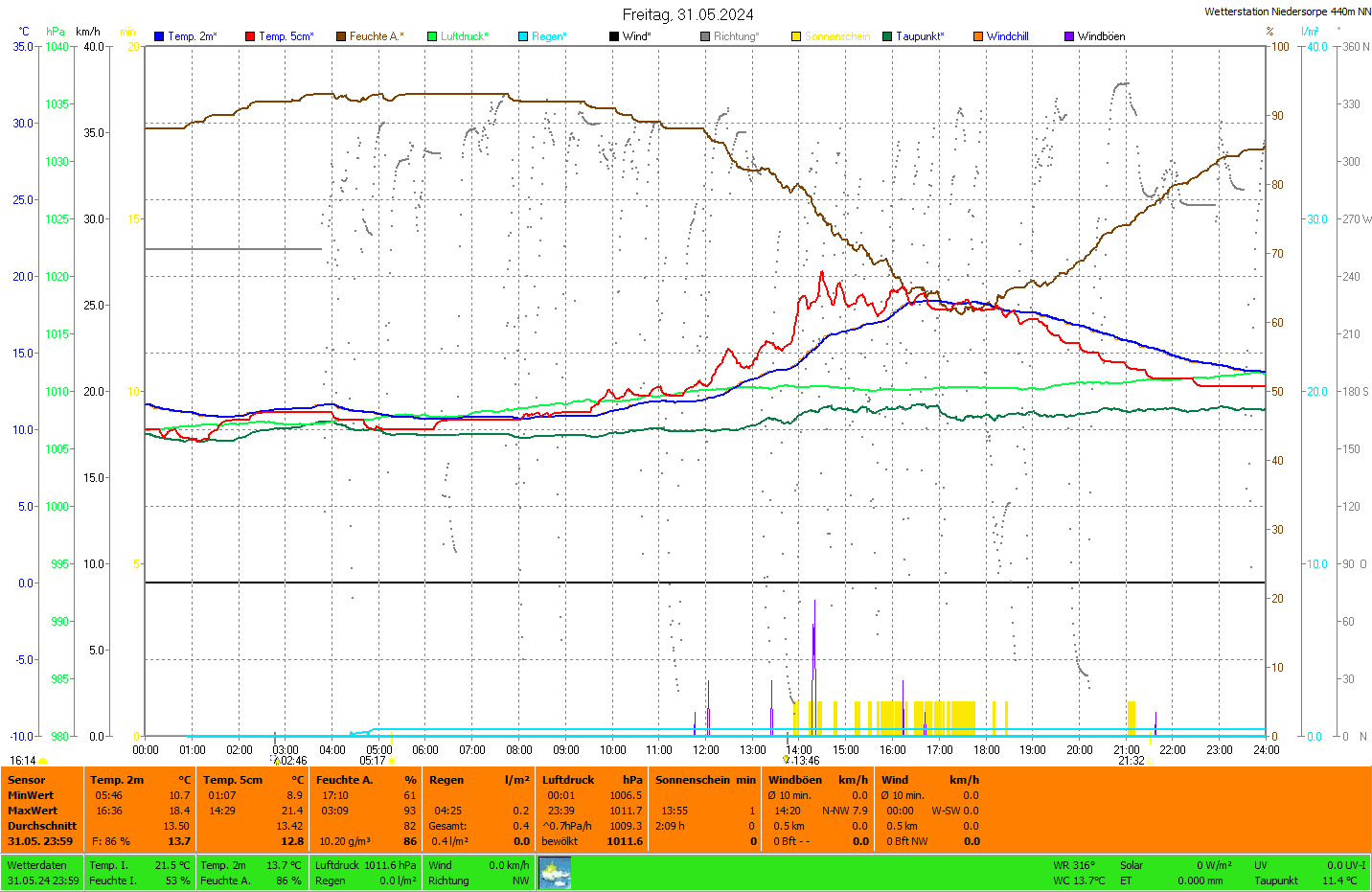The height and width of the screenshot is (892, 1372).
Task: Click the sunrise marker at 05:17
Action: 391,761
